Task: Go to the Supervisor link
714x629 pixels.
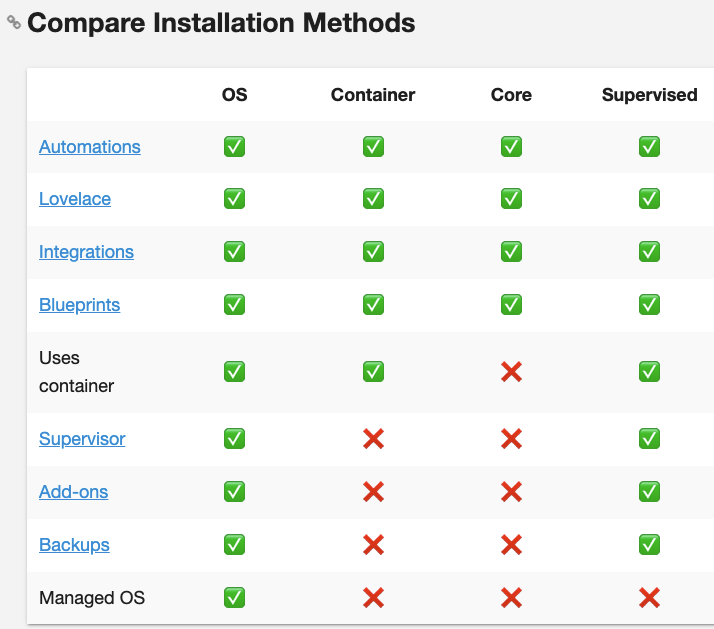Action: (x=82, y=439)
